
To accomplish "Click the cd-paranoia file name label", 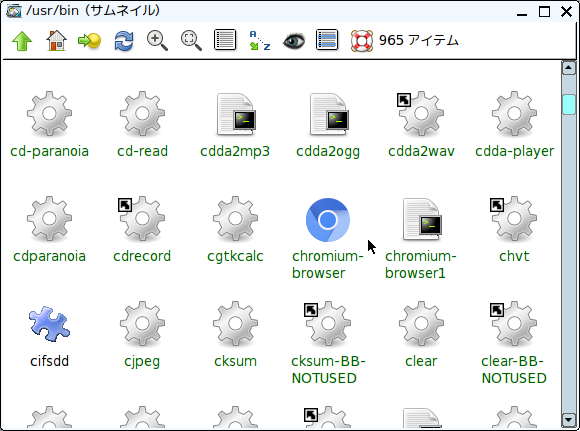I will [49, 151].
